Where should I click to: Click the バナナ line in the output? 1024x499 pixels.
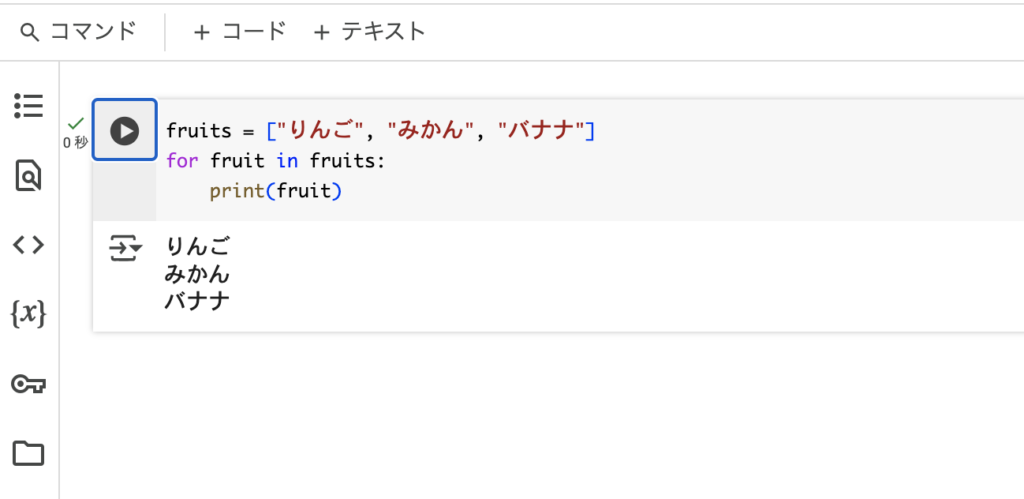[197, 302]
